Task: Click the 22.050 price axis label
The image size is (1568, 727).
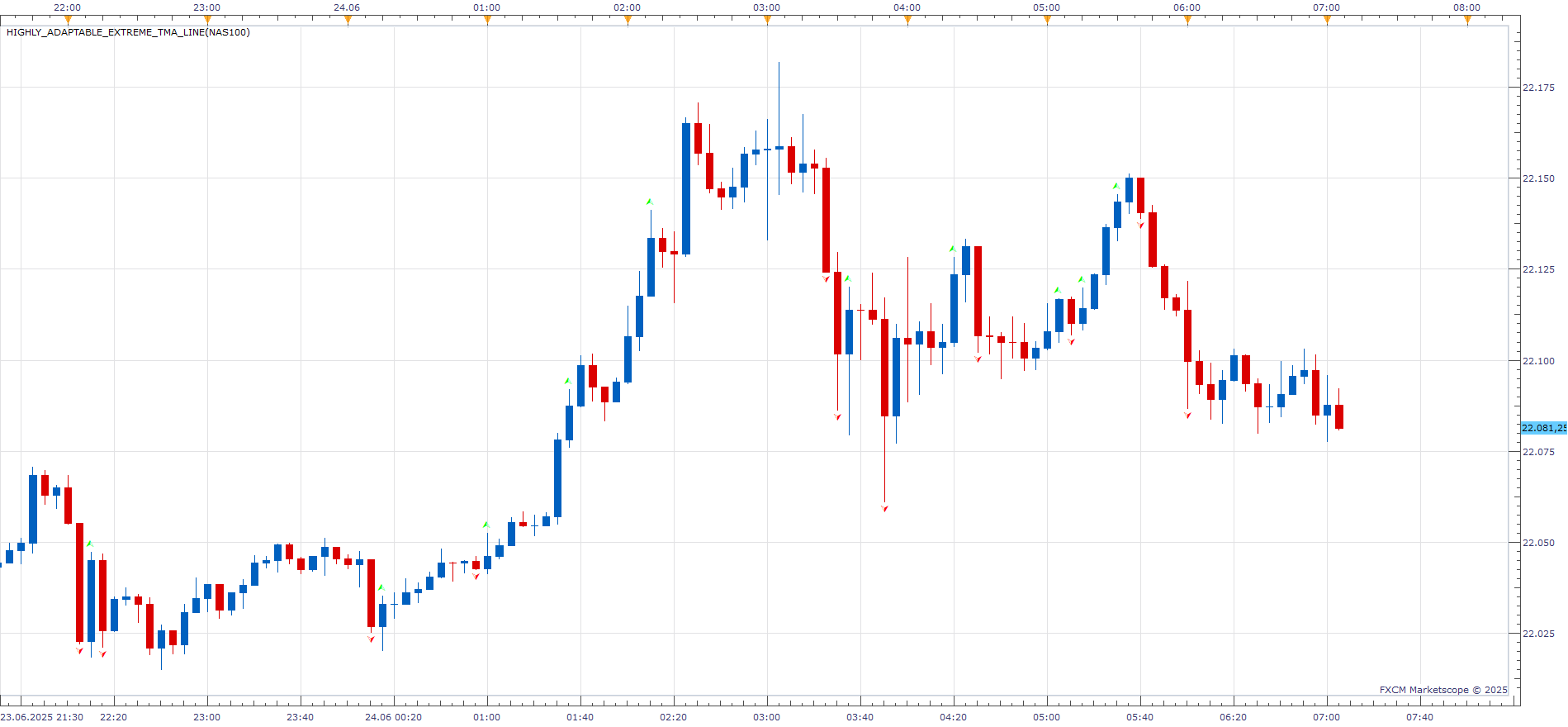Action: point(1538,543)
